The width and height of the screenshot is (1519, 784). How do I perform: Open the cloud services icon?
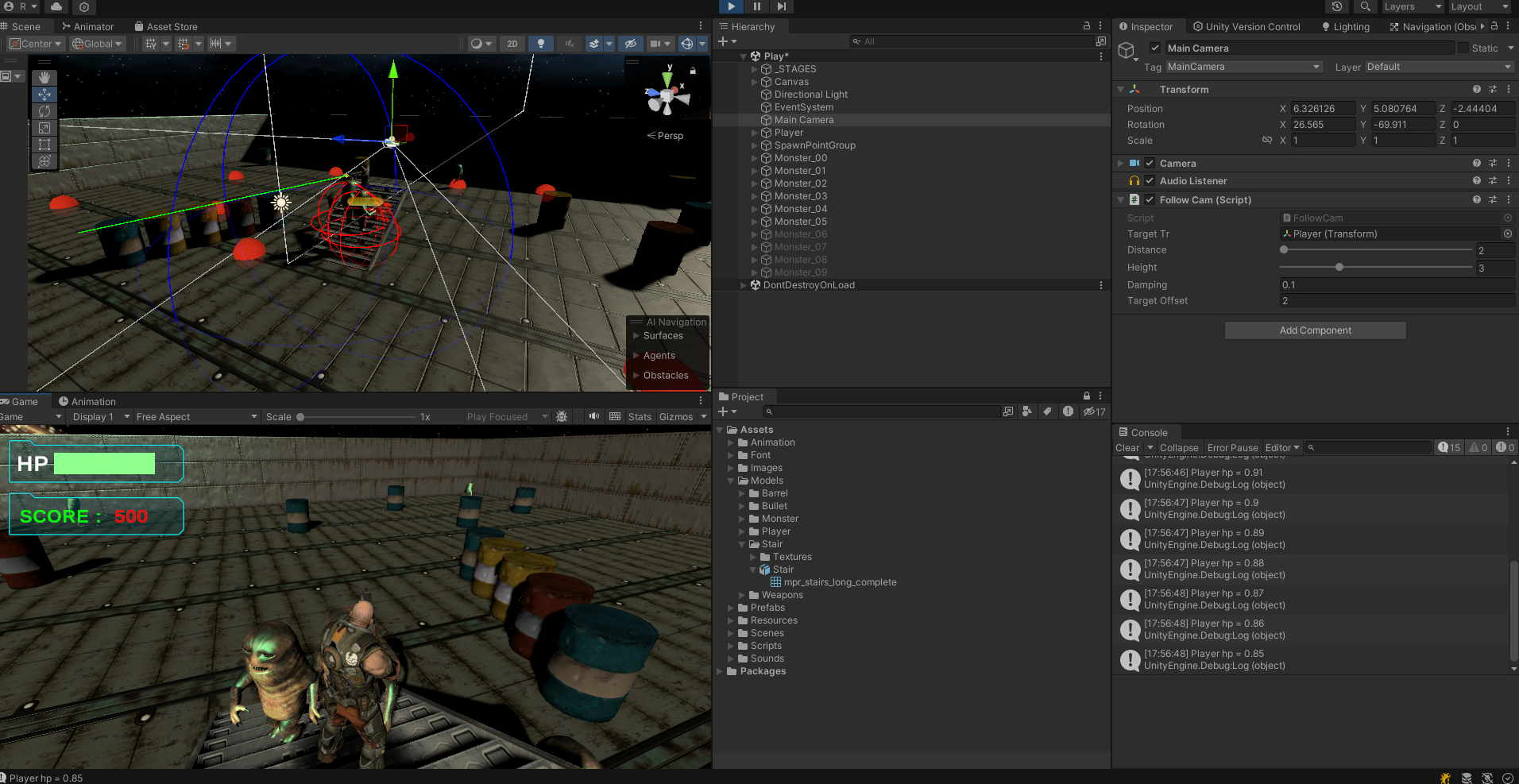tap(56, 6)
